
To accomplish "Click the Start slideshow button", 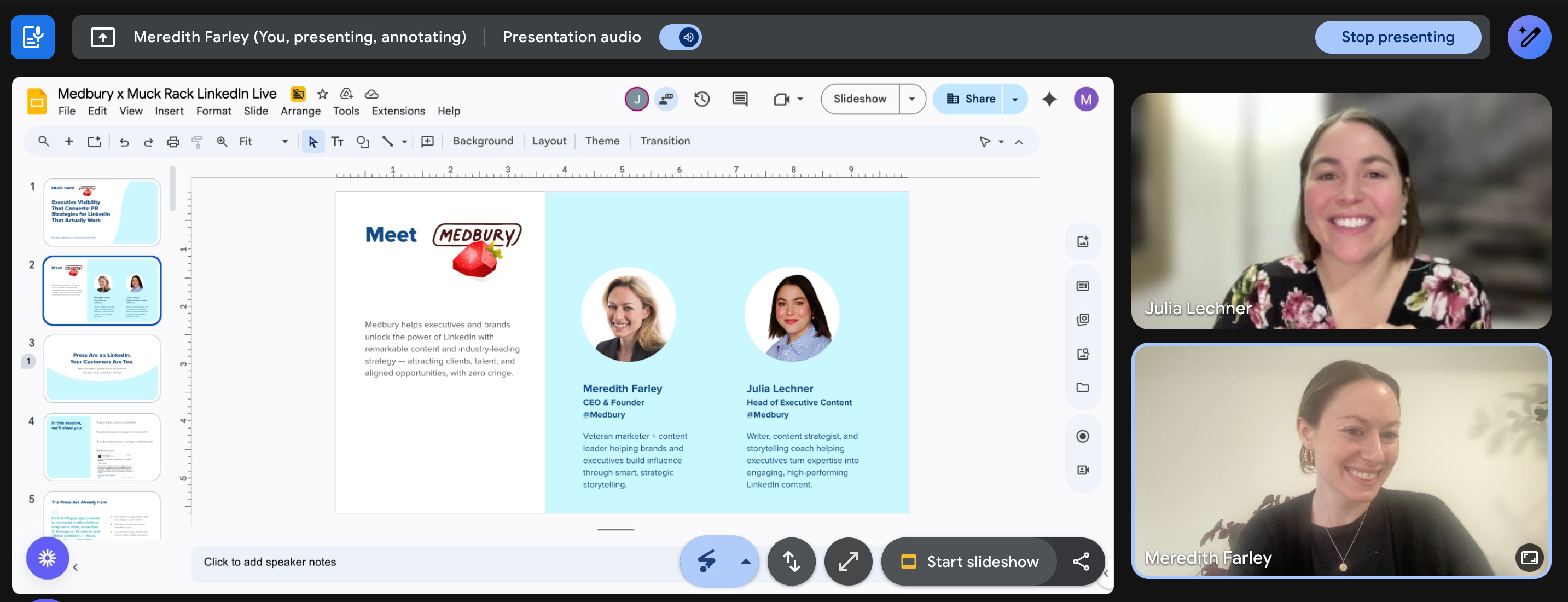I will click(x=970, y=562).
